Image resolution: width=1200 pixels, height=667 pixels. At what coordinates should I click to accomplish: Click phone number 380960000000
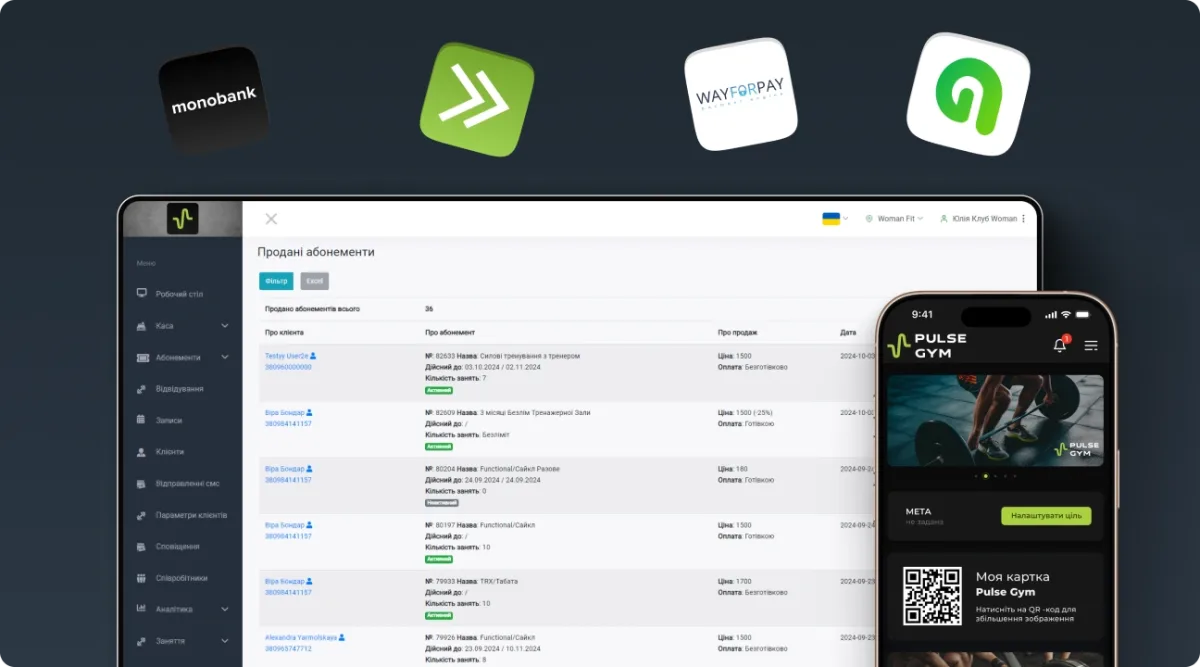(x=288, y=367)
